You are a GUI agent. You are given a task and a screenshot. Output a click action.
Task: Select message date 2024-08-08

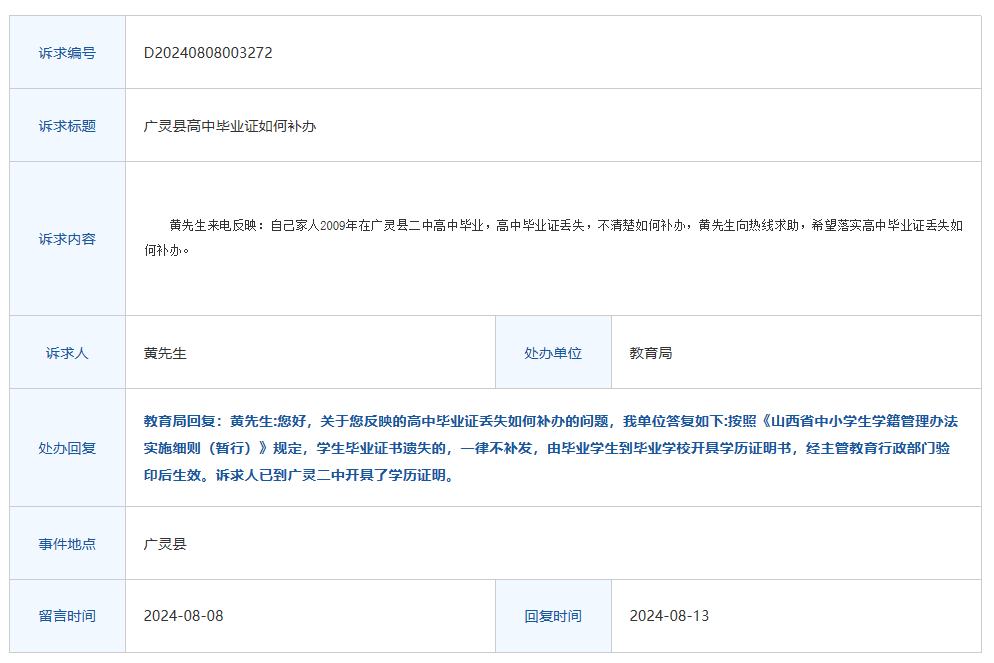[183, 616]
